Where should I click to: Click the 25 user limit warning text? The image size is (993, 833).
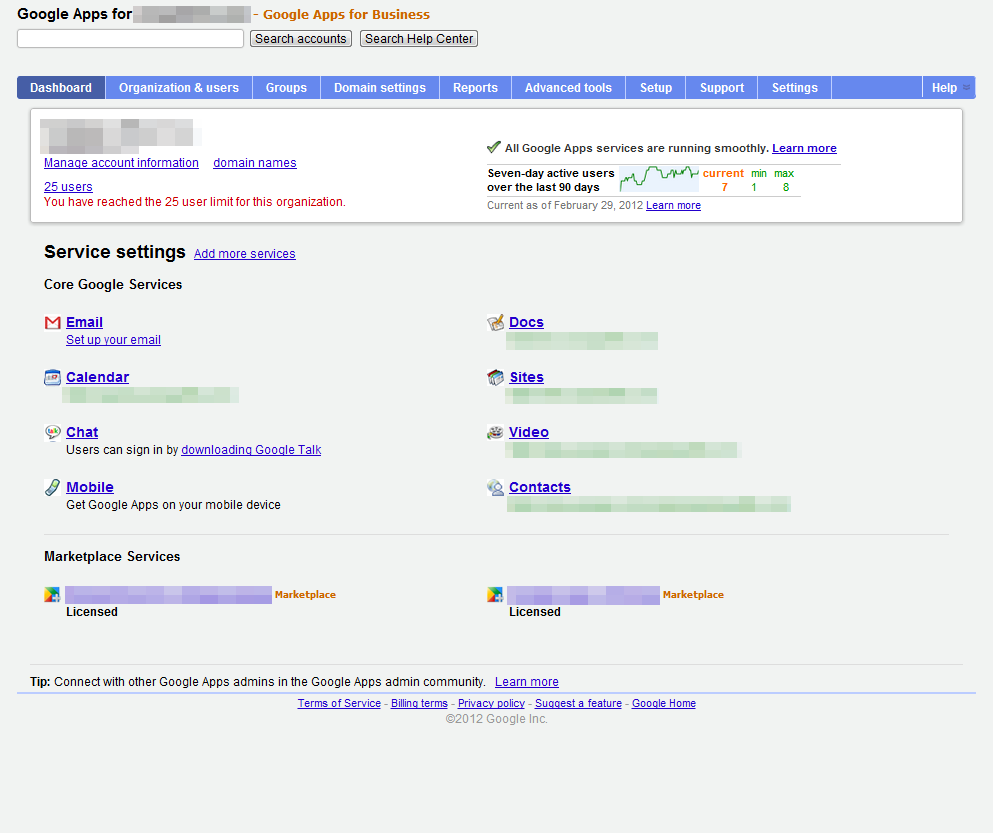pyautogui.click(x=195, y=202)
